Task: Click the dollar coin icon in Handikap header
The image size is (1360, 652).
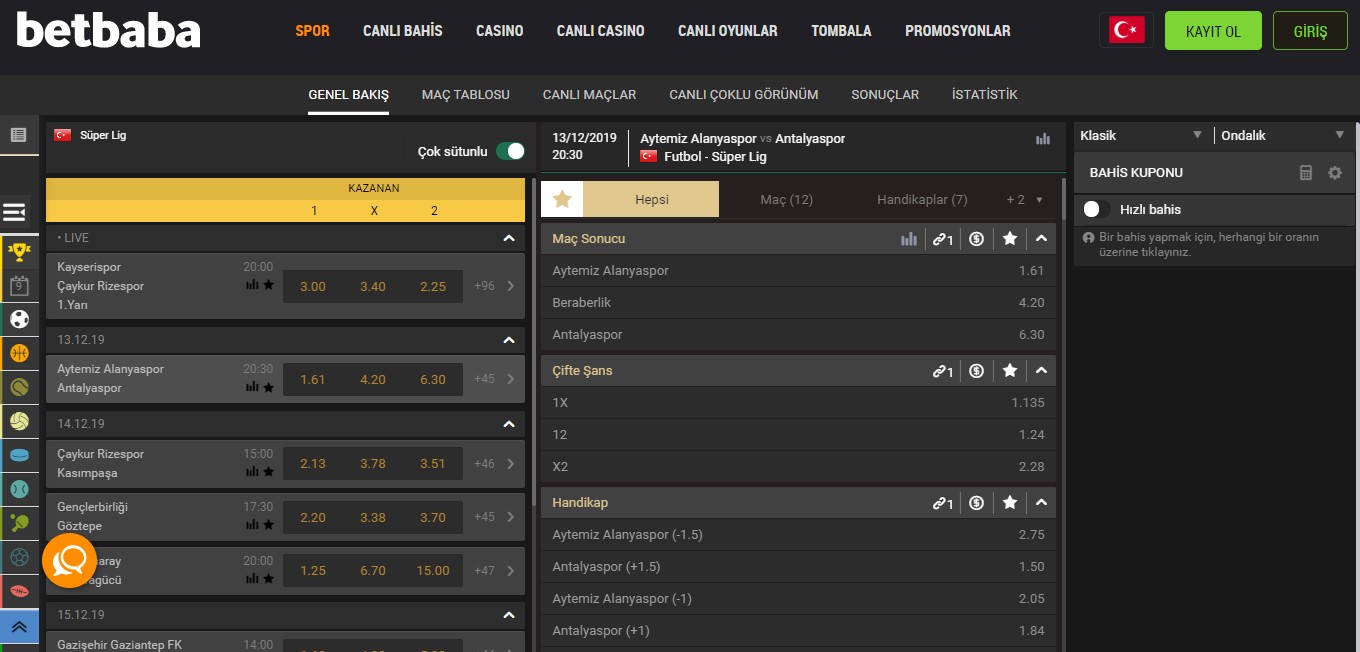Action: pyautogui.click(x=977, y=503)
